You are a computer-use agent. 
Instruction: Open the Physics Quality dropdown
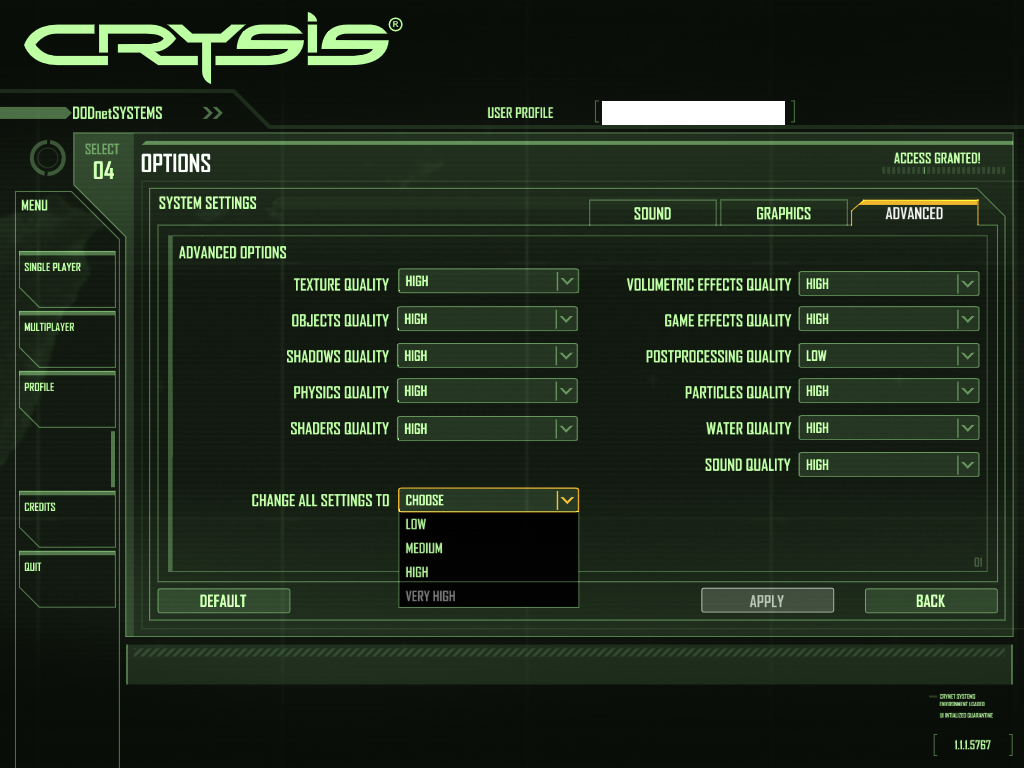coord(488,391)
